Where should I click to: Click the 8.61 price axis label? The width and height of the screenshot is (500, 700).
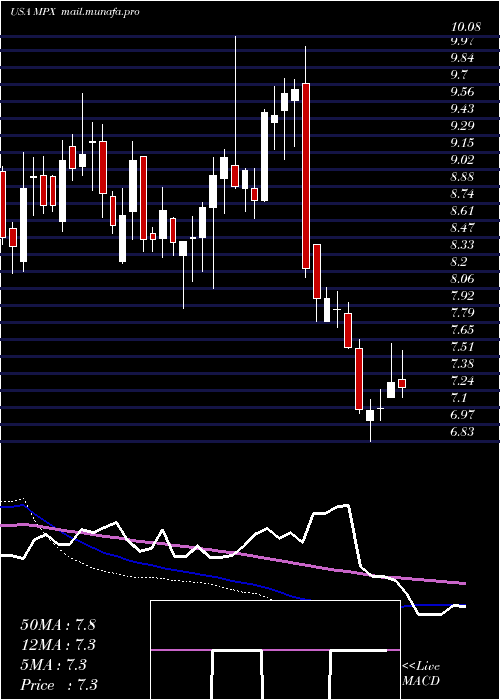462,211
